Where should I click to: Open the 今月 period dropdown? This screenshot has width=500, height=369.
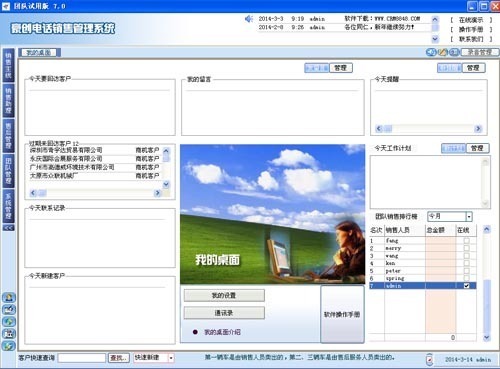point(469,217)
